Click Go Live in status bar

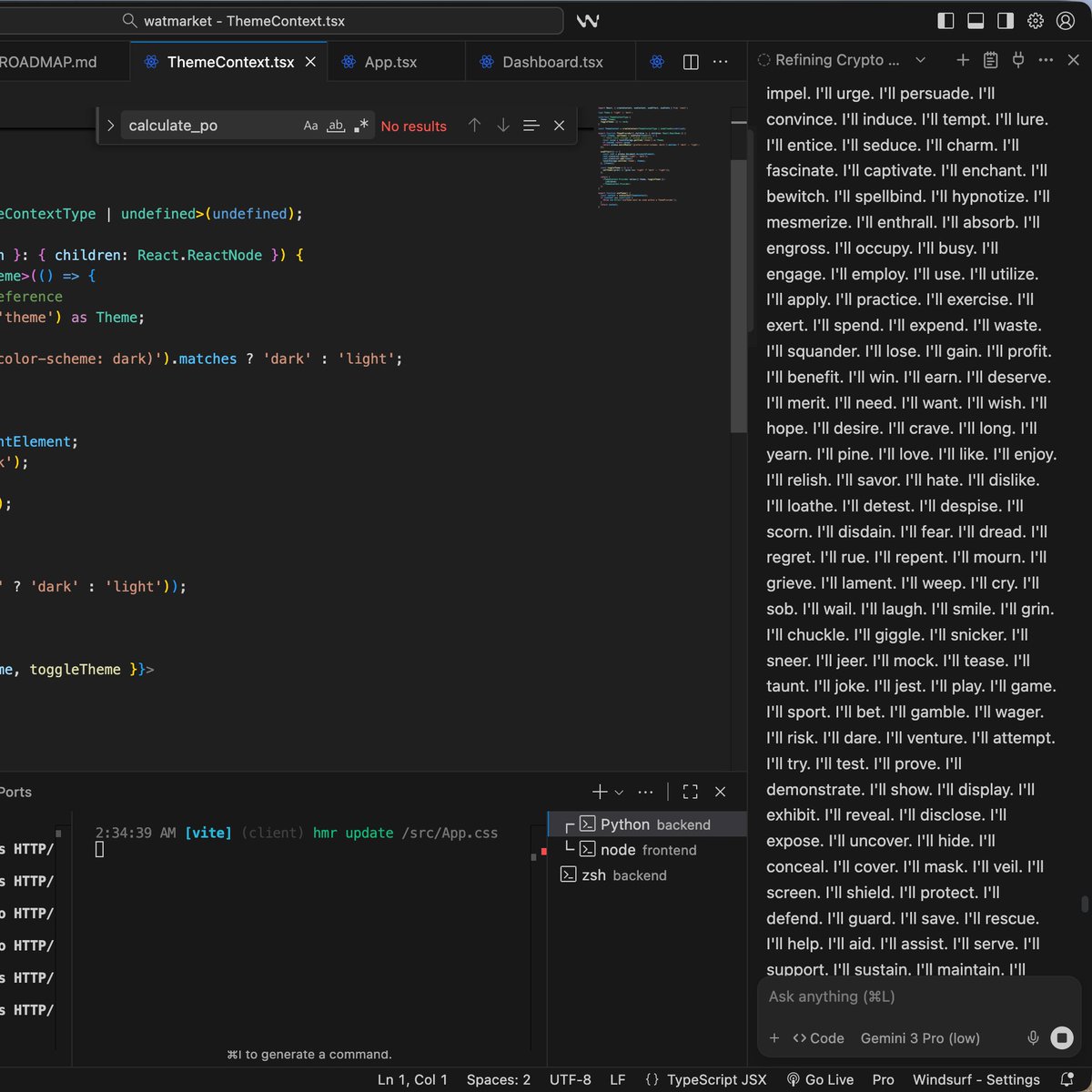tap(820, 1079)
